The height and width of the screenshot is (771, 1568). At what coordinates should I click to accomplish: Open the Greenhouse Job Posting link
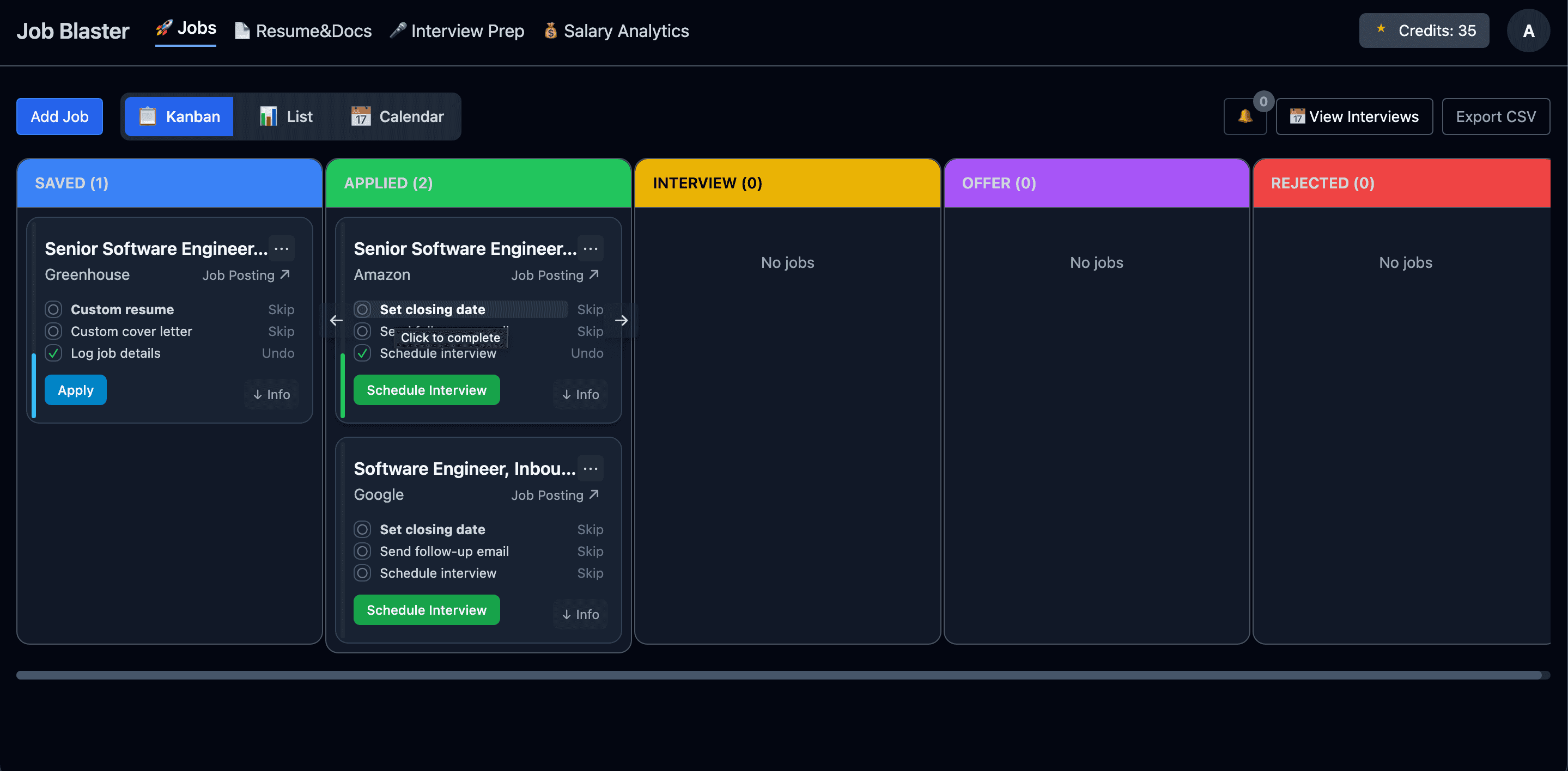[x=246, y=275]
